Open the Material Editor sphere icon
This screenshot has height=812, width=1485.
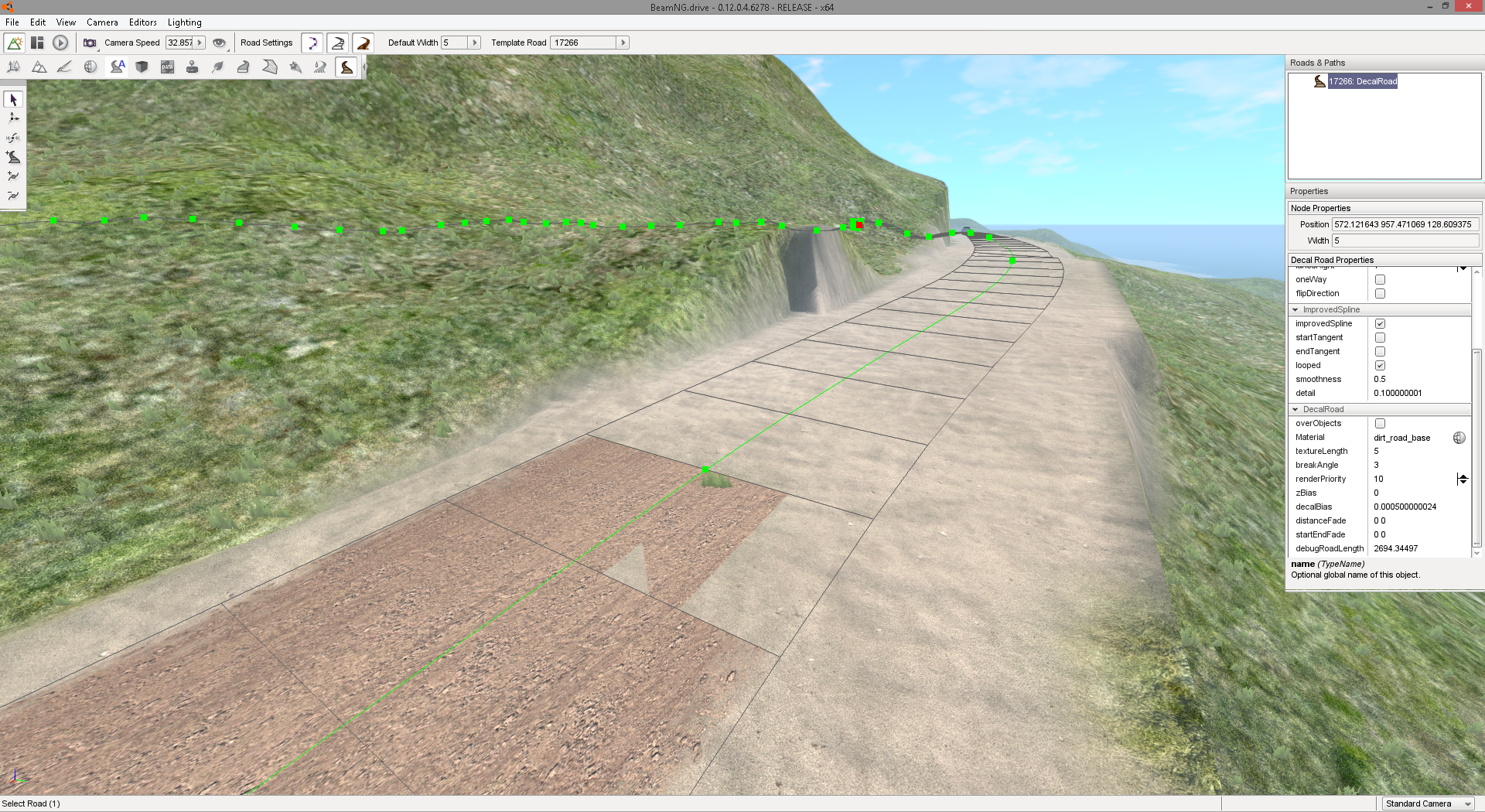90,67
